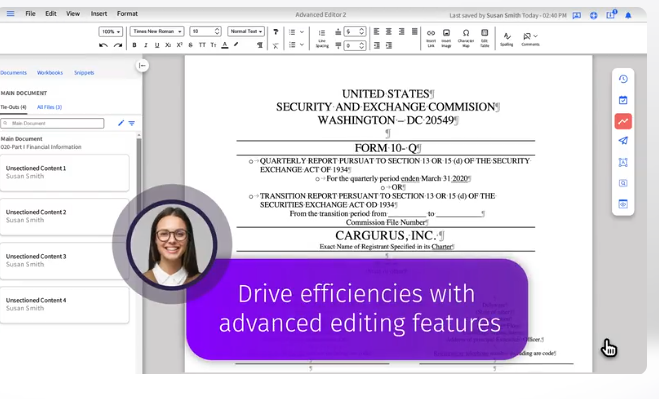
Task: Open the Insert Link tool
Action: coord(431,38)
